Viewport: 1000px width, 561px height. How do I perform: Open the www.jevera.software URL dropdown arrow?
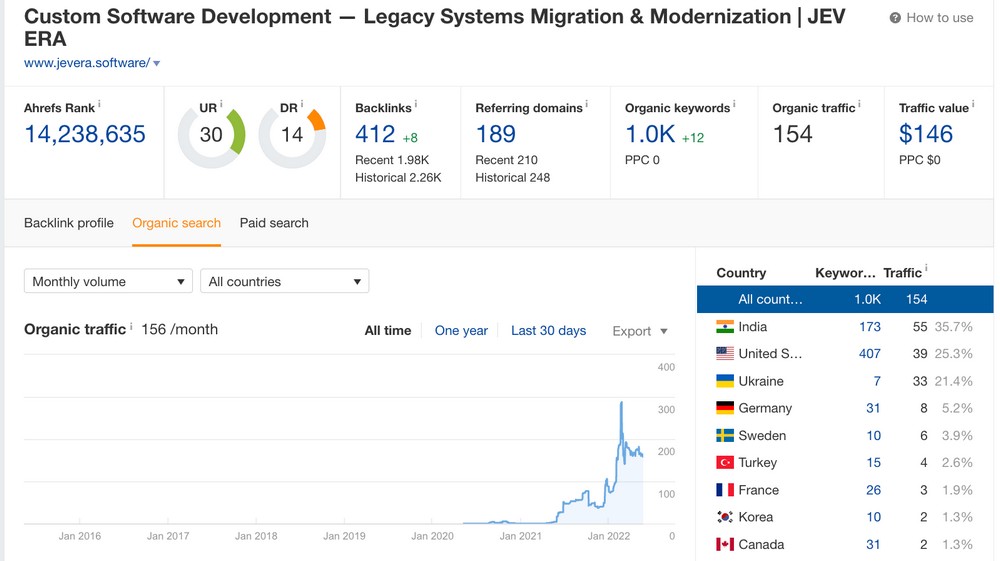click(x=156, y=63)
